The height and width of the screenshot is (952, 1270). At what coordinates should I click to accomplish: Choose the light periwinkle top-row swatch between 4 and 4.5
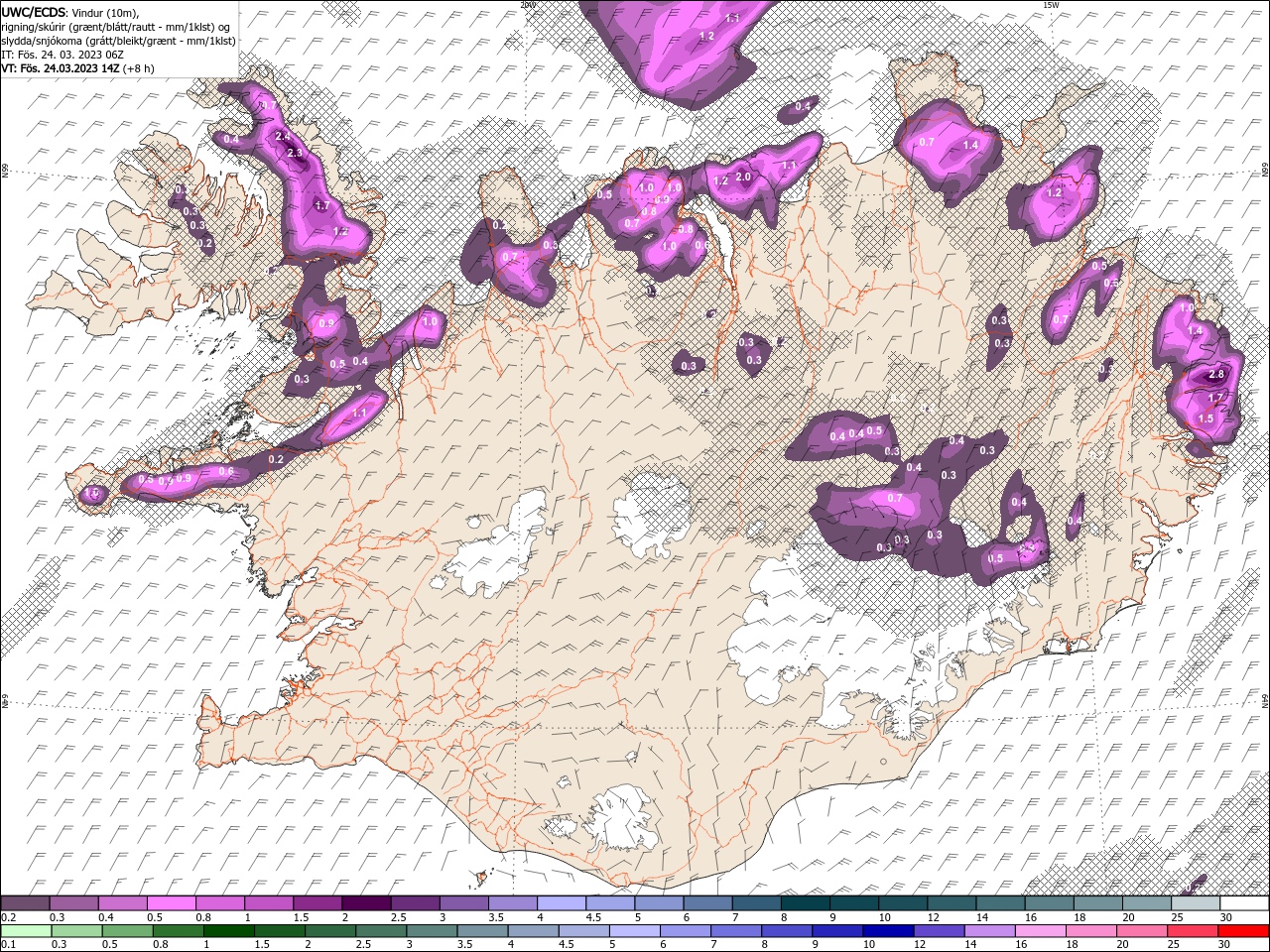[562, 903]
